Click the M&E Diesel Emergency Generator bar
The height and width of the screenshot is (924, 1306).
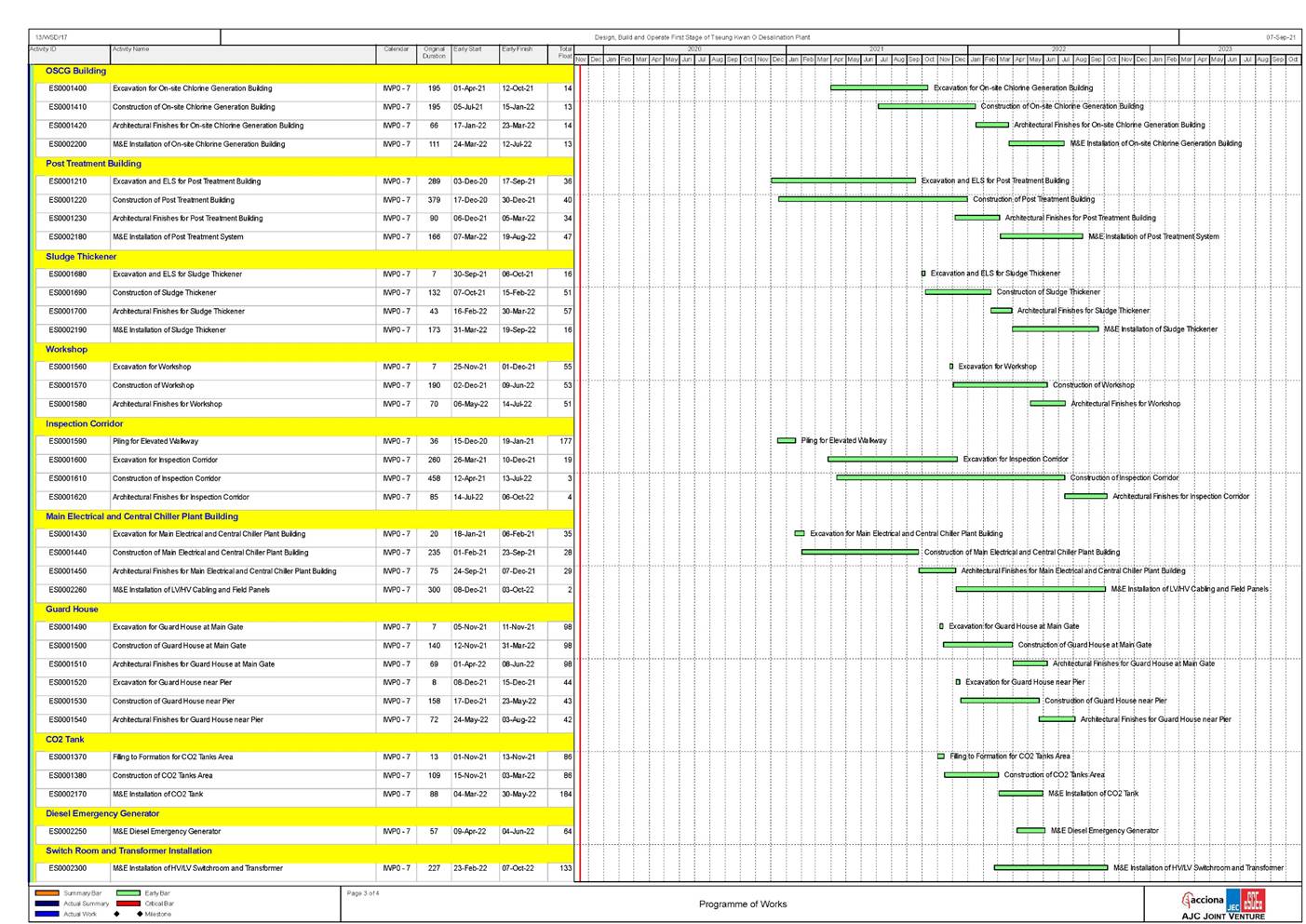(x=1030, y=831)
